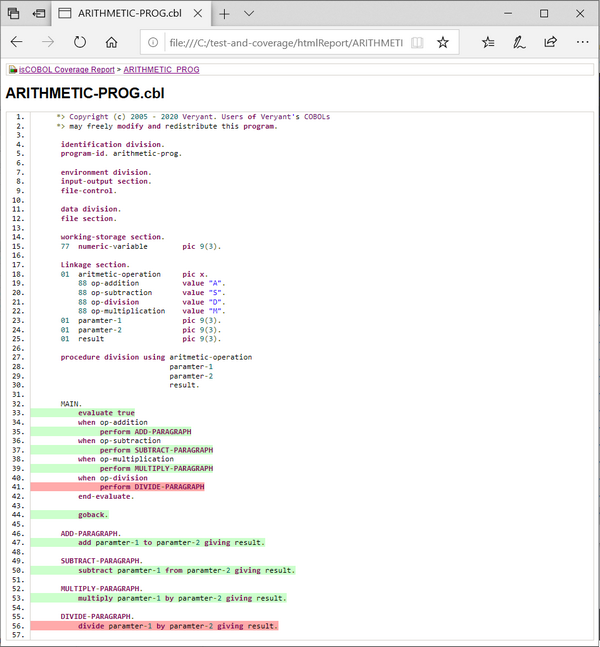Click 'identification division.' line
The height and width of the screenshot is (647, 600).
coord(113,144)
